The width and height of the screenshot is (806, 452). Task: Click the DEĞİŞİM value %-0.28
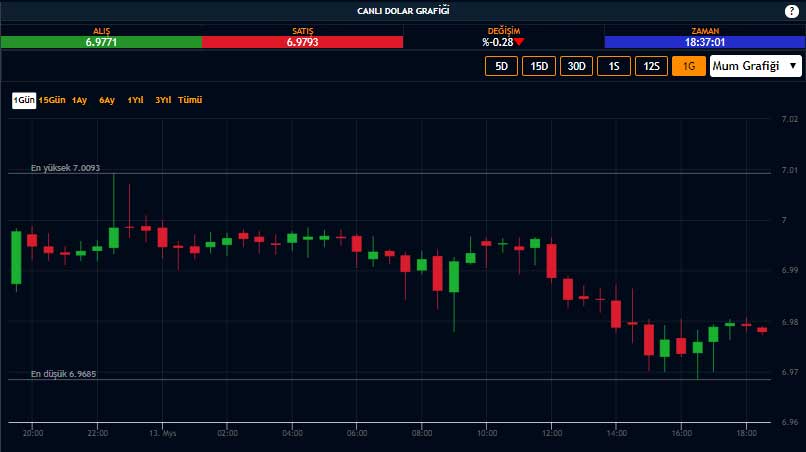point(498,42)
